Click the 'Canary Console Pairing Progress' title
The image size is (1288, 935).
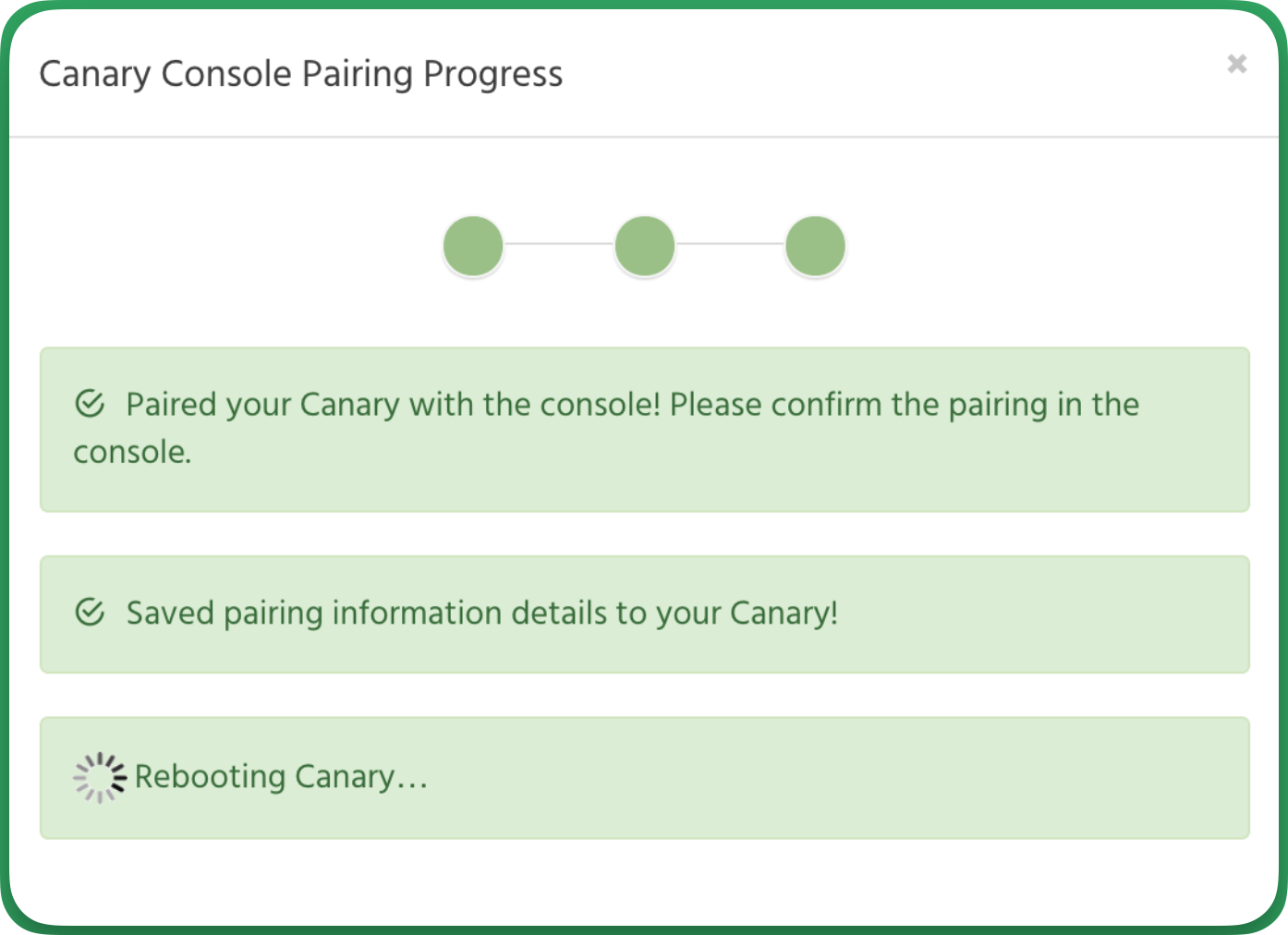click(301, 75)
